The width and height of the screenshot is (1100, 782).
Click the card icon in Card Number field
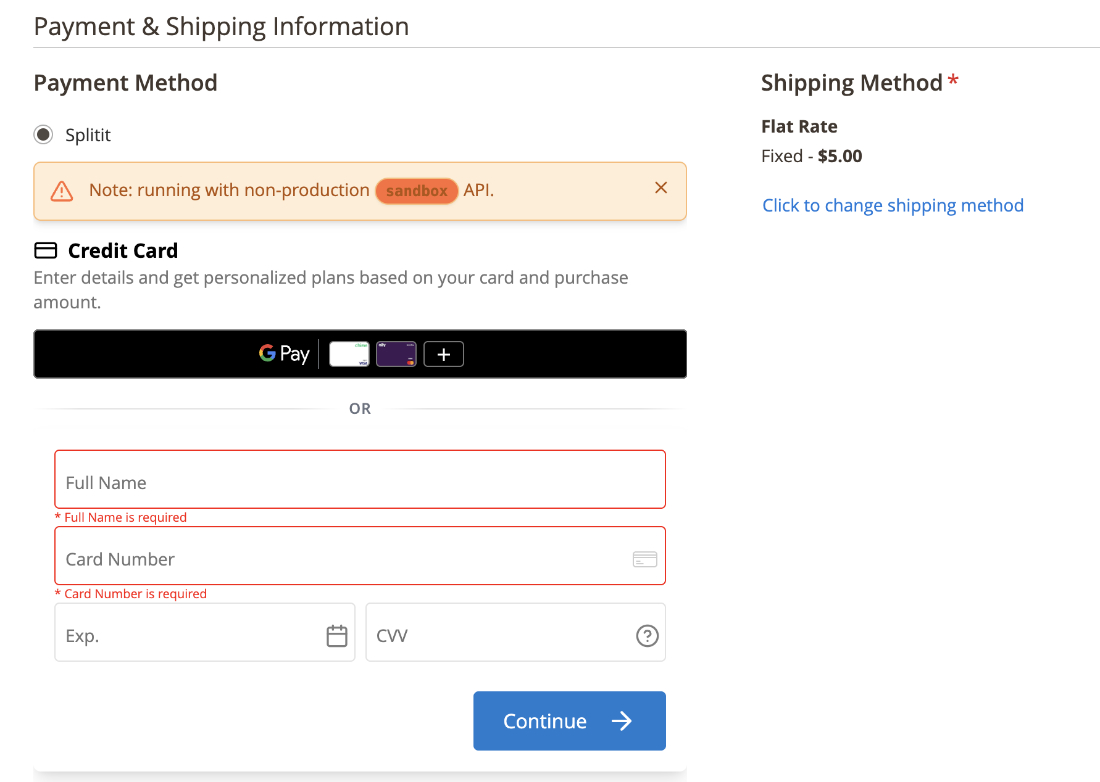point(645,559)
